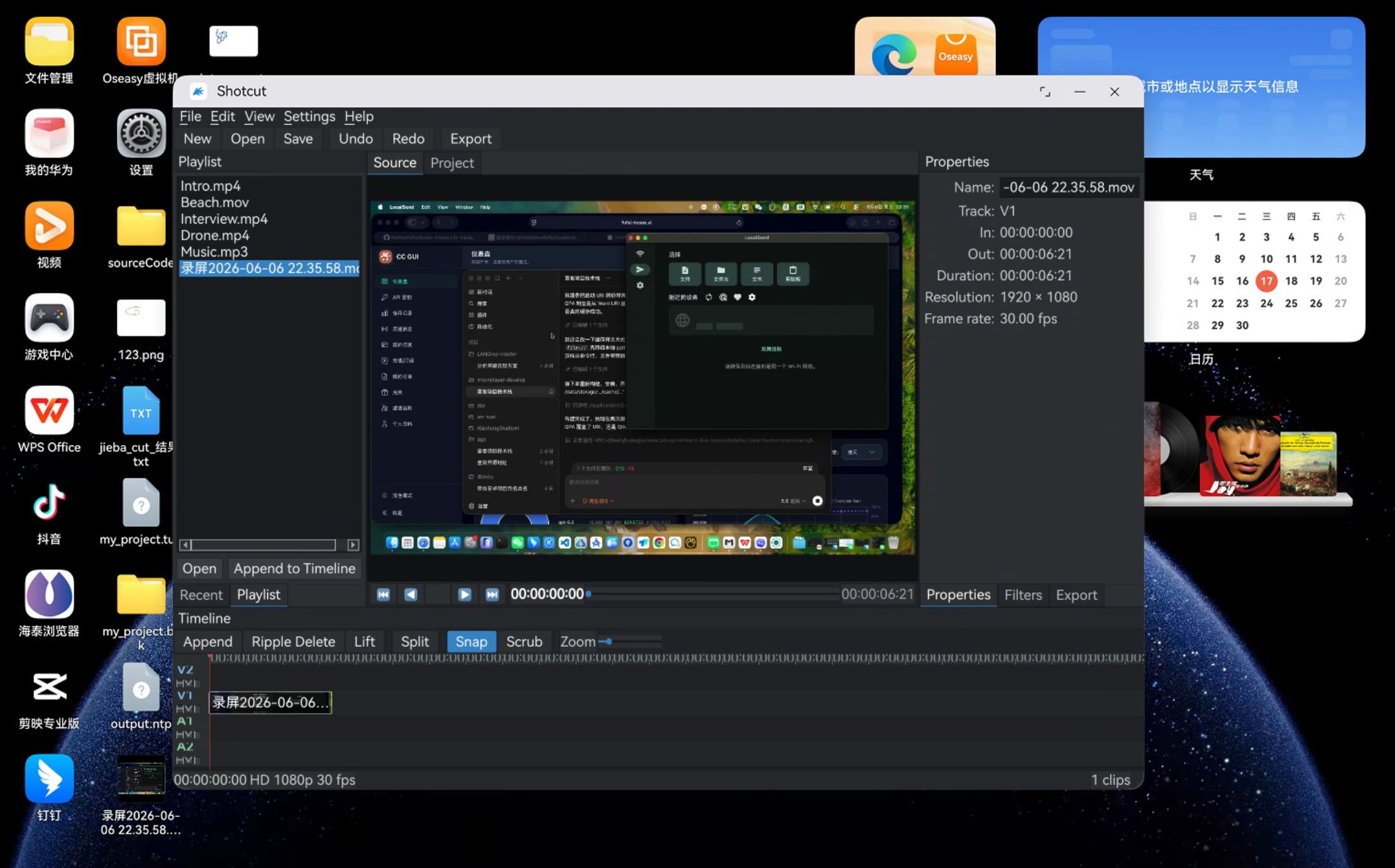Viewport: 1395px width, 868px height.
Task: Open the Help menu
Action: coord(358,116)
